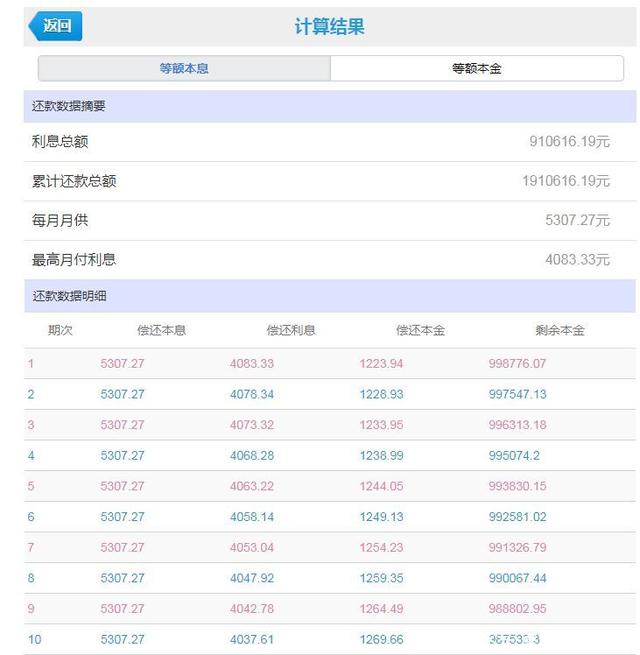Image resolution: width=640 pixels, height=655 pixels.
Task: Click principal cell 1249.13
Action: [x=381, y=517]
